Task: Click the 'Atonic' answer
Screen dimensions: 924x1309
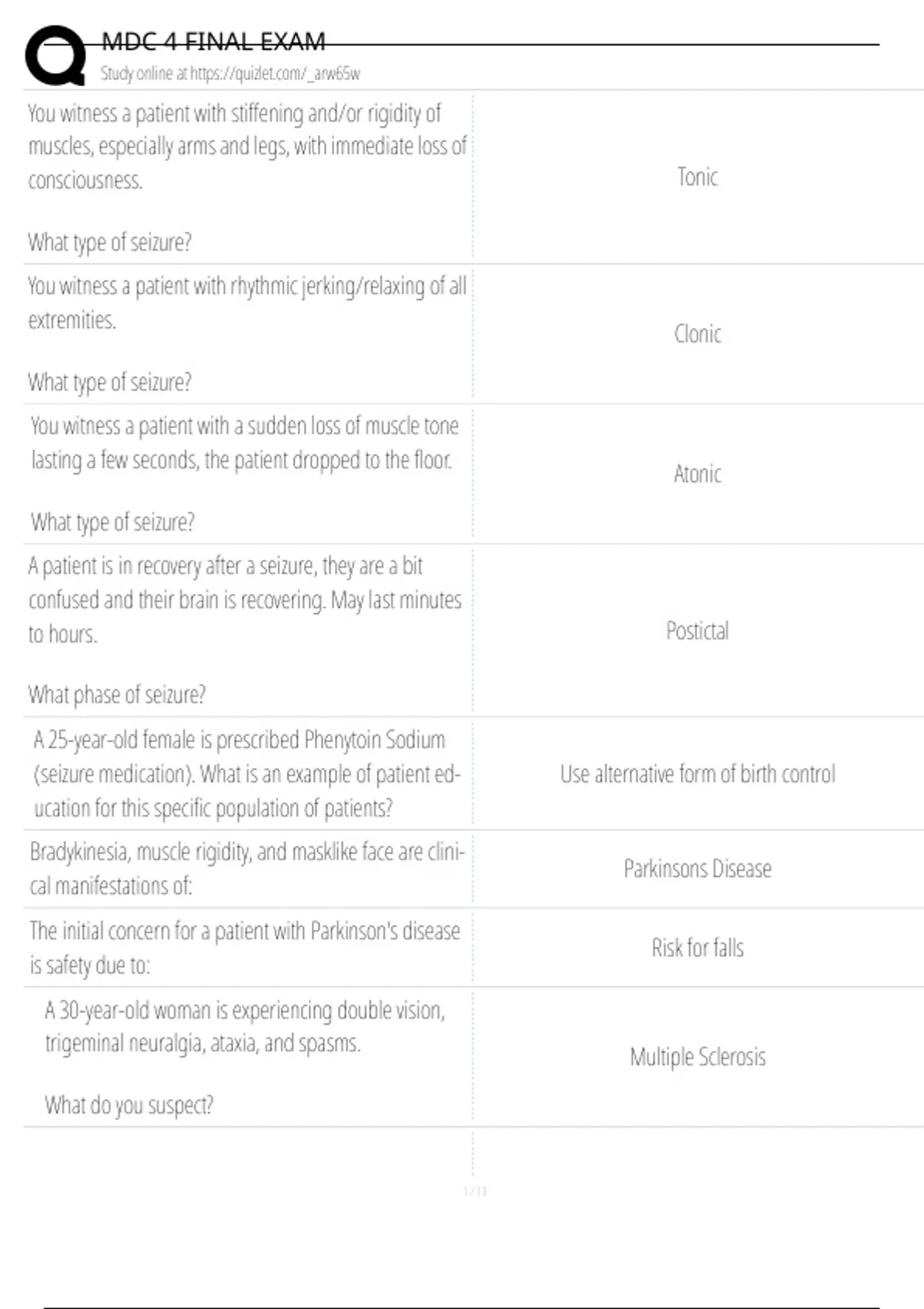Action: click(x=698, y=474)
